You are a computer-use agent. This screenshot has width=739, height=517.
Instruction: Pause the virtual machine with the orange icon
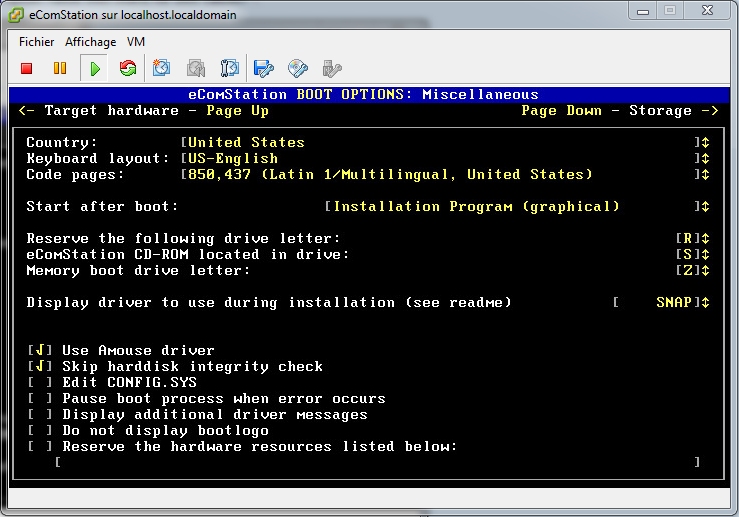60,69
